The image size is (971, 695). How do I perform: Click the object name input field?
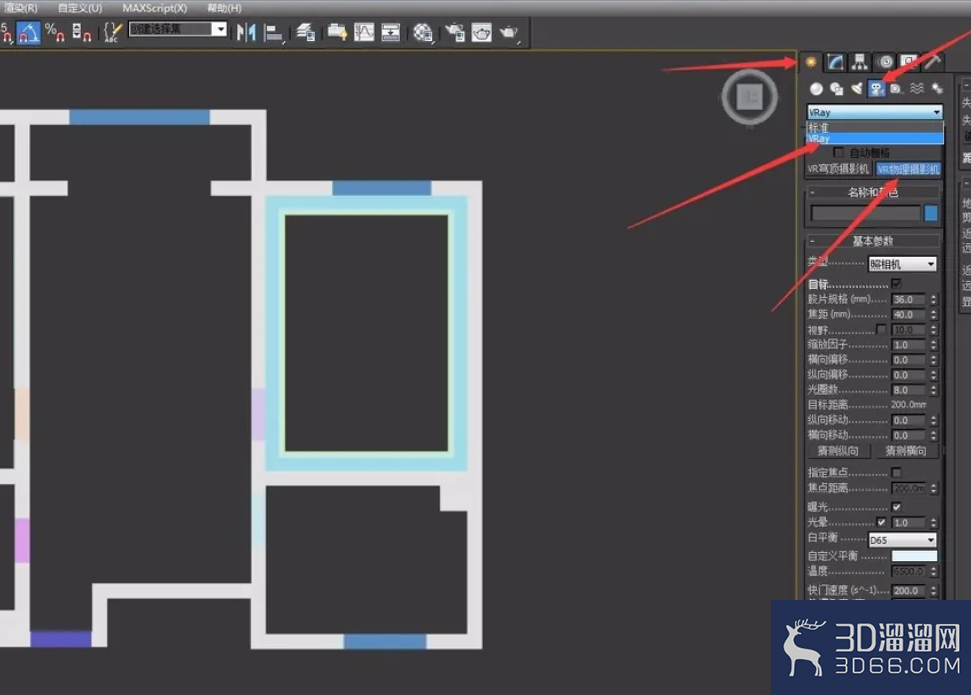[866, 213]
